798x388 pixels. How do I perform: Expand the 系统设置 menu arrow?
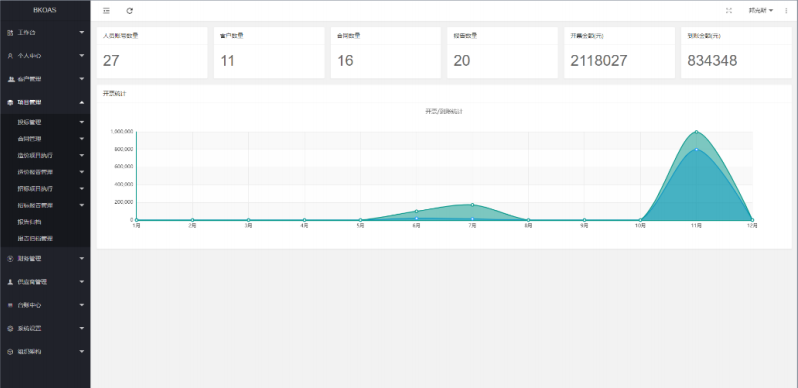82,328
